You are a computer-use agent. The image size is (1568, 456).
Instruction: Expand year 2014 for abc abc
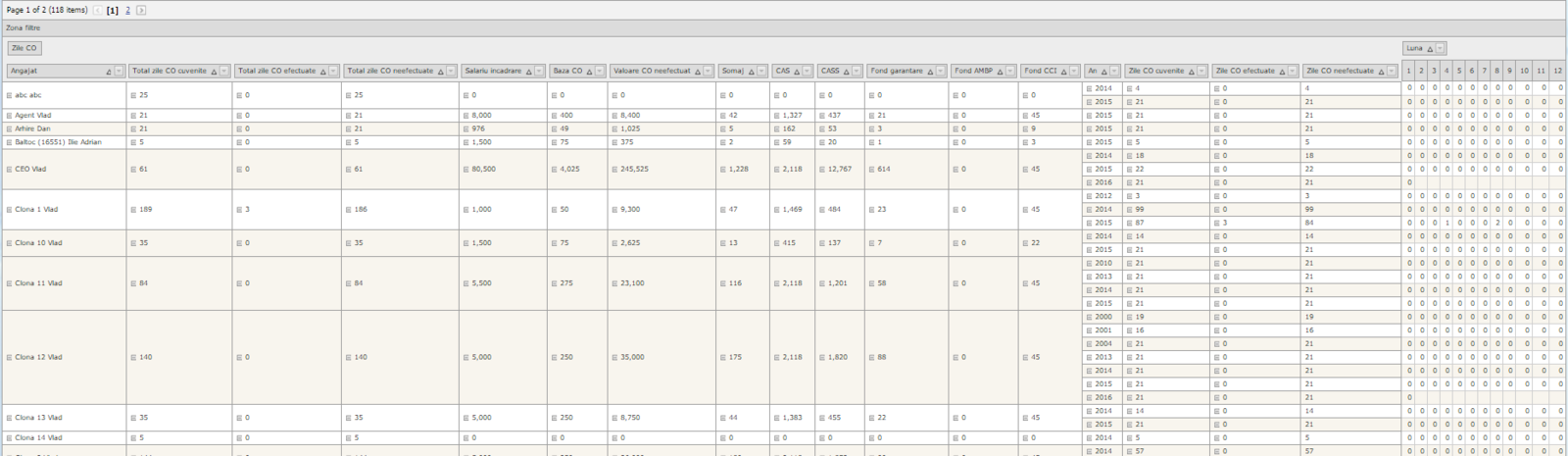(1089, 89)
